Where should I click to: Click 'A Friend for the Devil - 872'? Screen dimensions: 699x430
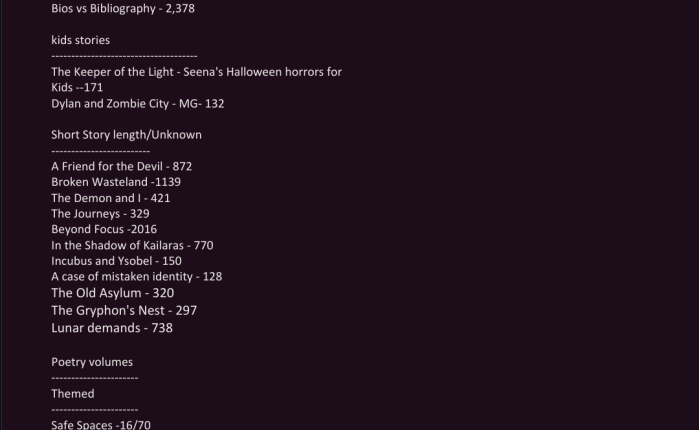[121, 166]
